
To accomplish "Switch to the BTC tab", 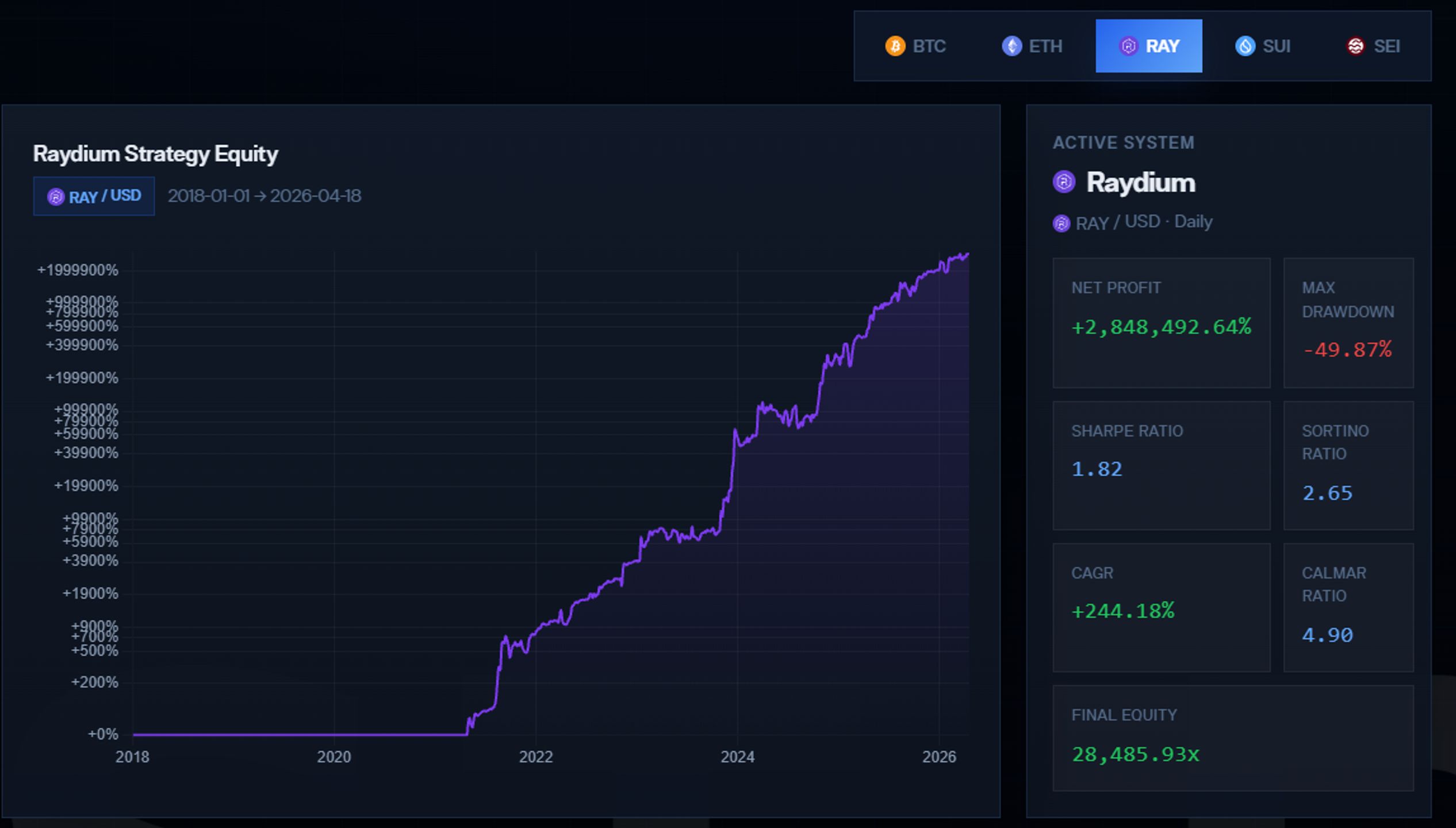I will (x=915, y=46).
